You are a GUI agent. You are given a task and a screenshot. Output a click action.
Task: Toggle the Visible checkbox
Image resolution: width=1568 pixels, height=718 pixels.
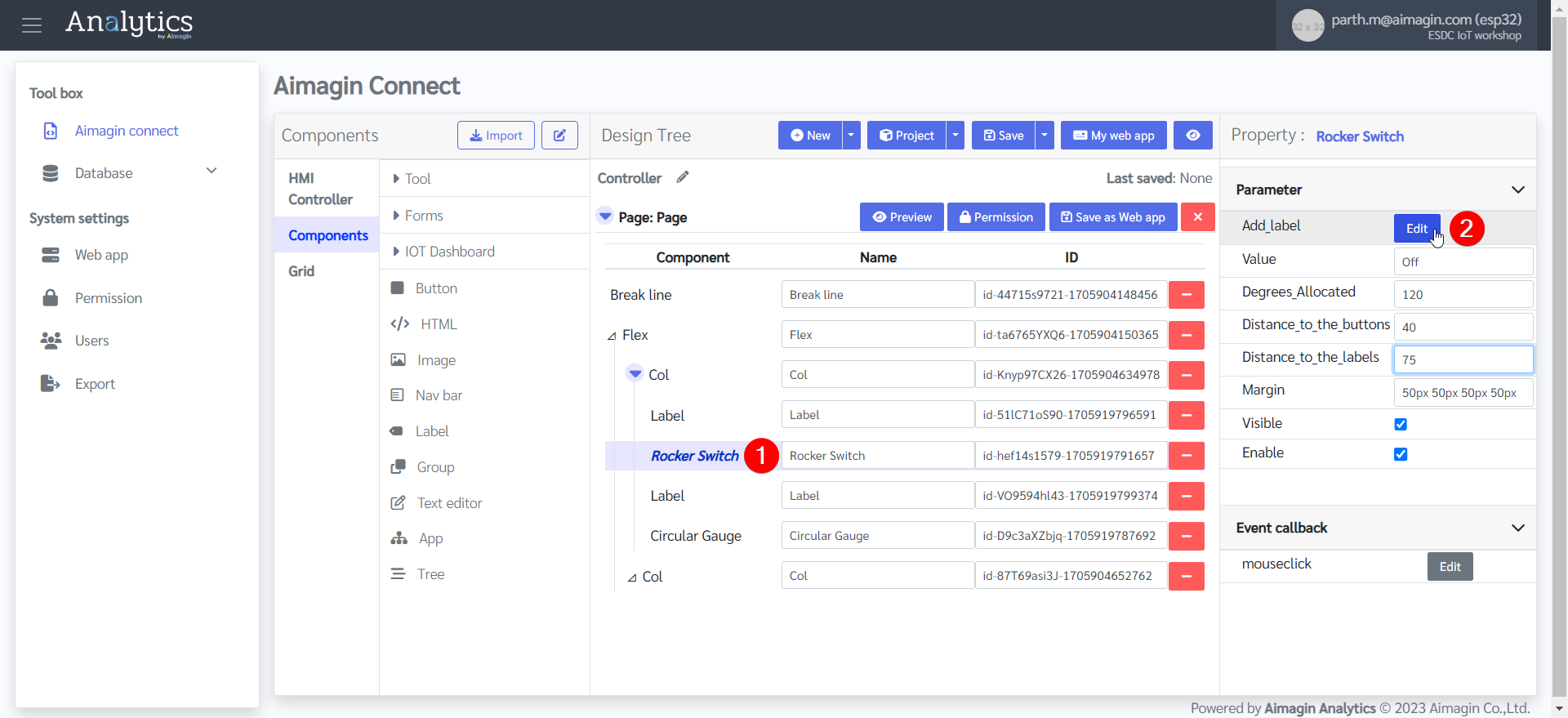[x=1401, y=424]
